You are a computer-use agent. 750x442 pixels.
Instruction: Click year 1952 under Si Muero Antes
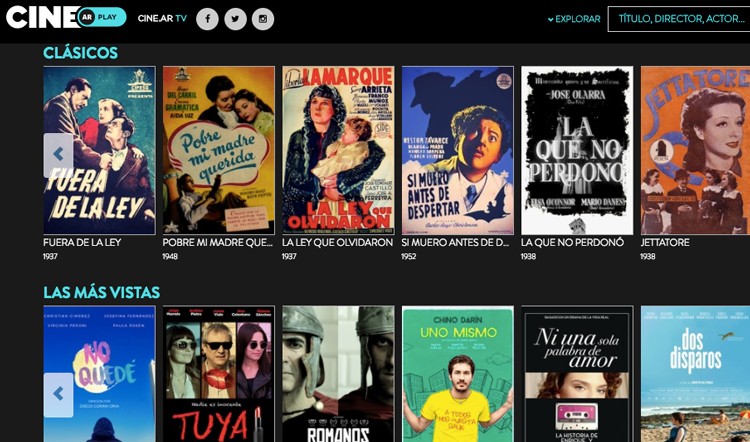point(409,256)
